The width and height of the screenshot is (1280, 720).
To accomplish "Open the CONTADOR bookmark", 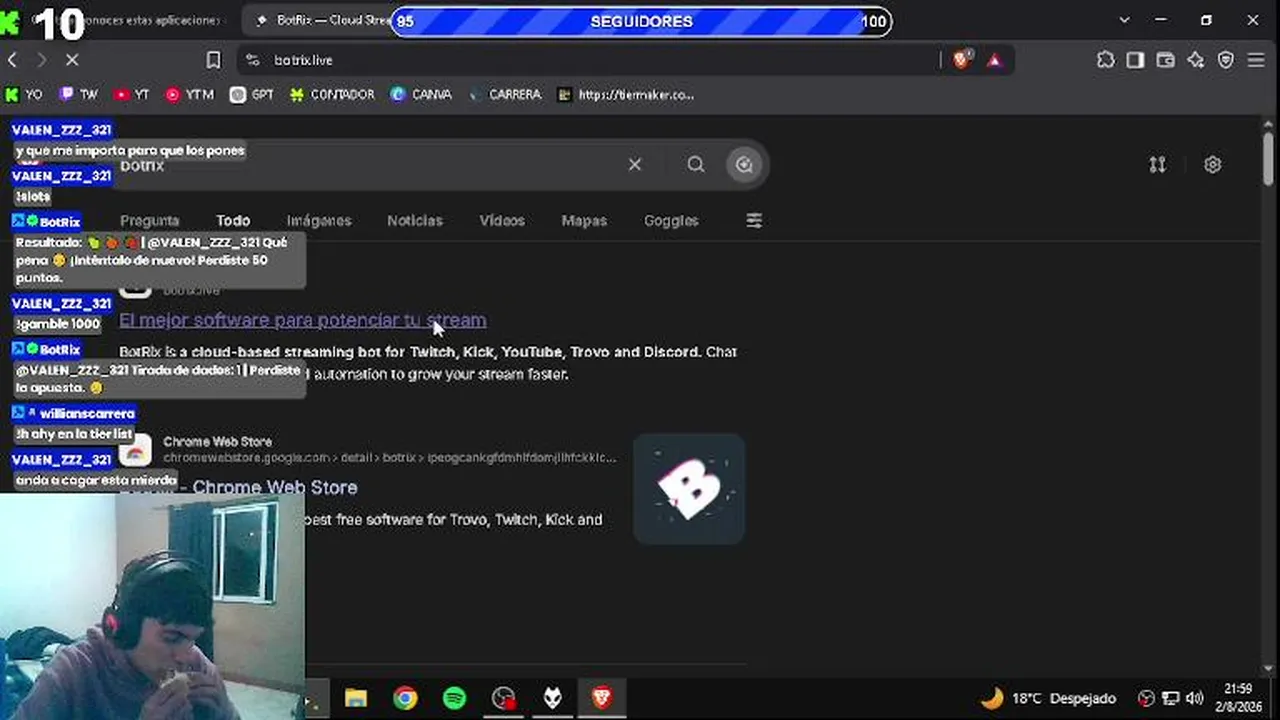I will coord(332,95).
